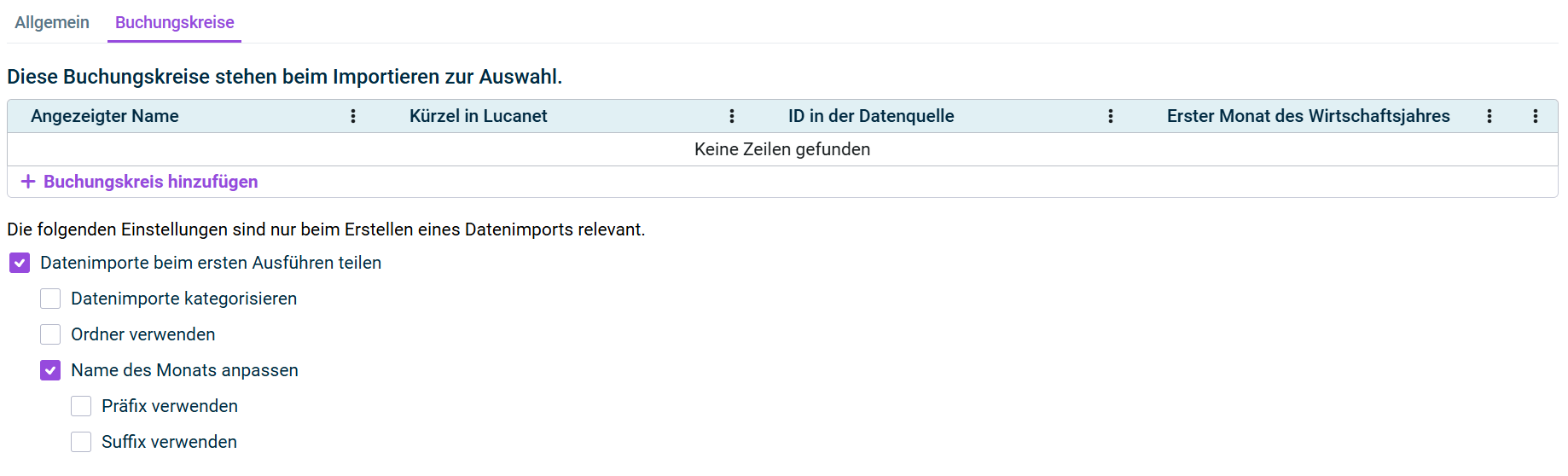
Task: Open the ID in der Datenquelle column menu
Action: (1111, 116)
